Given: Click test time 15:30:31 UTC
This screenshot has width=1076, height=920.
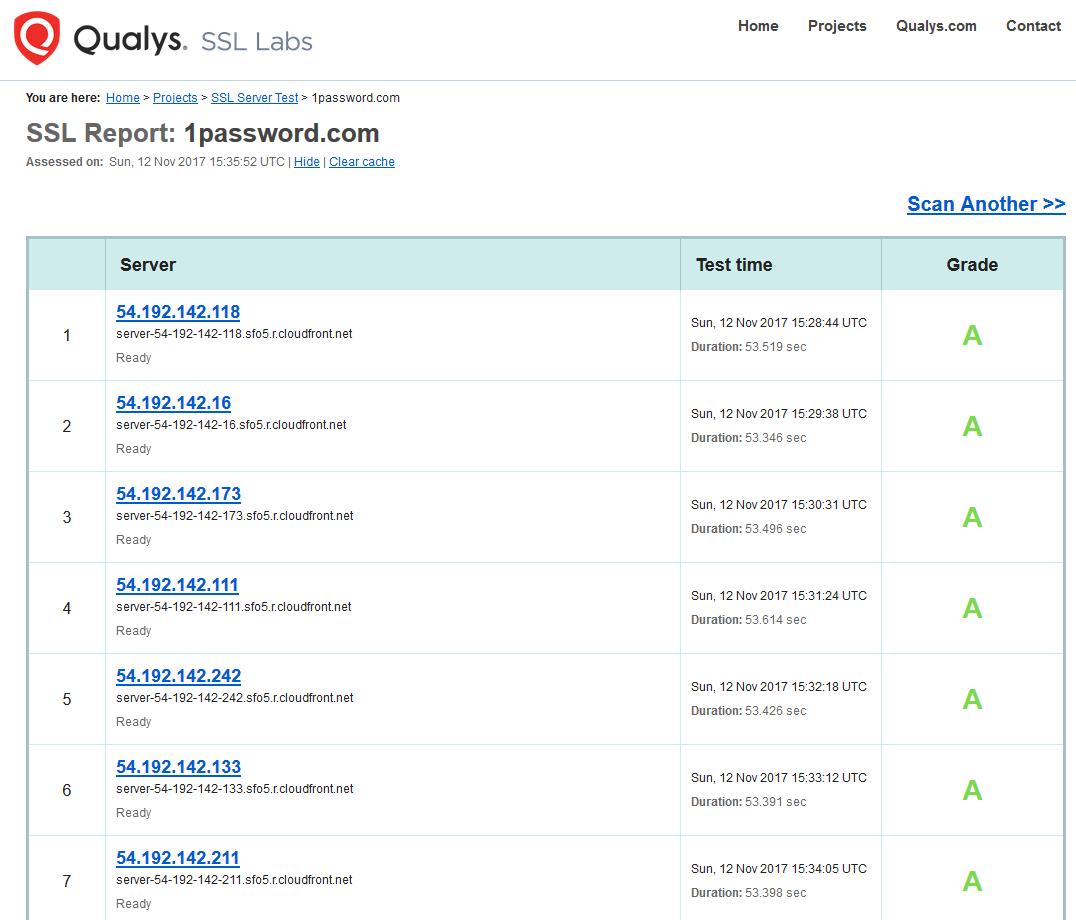Looking at the screenshot, I should coord(779,505).
